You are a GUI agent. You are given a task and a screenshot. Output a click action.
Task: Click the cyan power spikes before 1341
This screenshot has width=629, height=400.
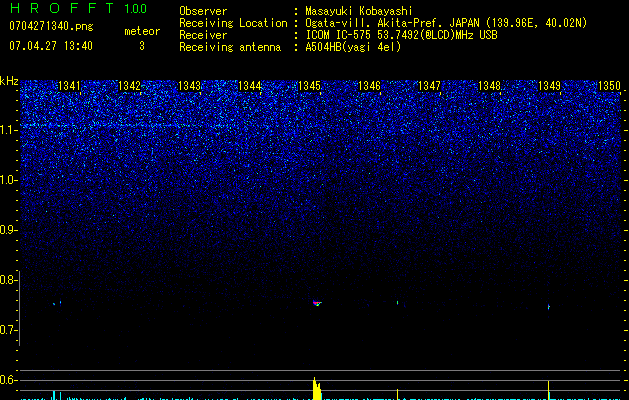(x=57, y=395)
